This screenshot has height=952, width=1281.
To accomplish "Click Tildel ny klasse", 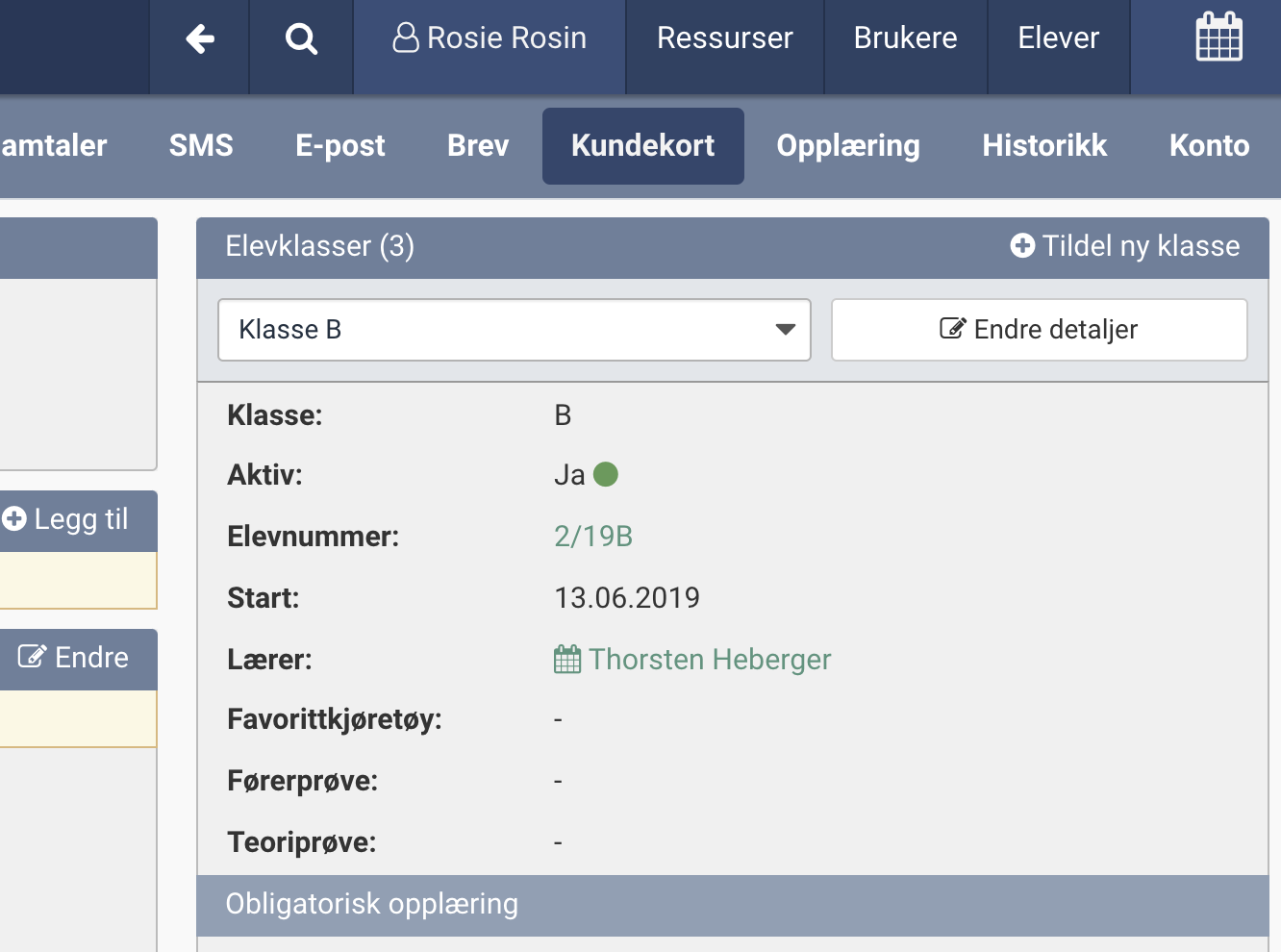I will (1124, 246).
